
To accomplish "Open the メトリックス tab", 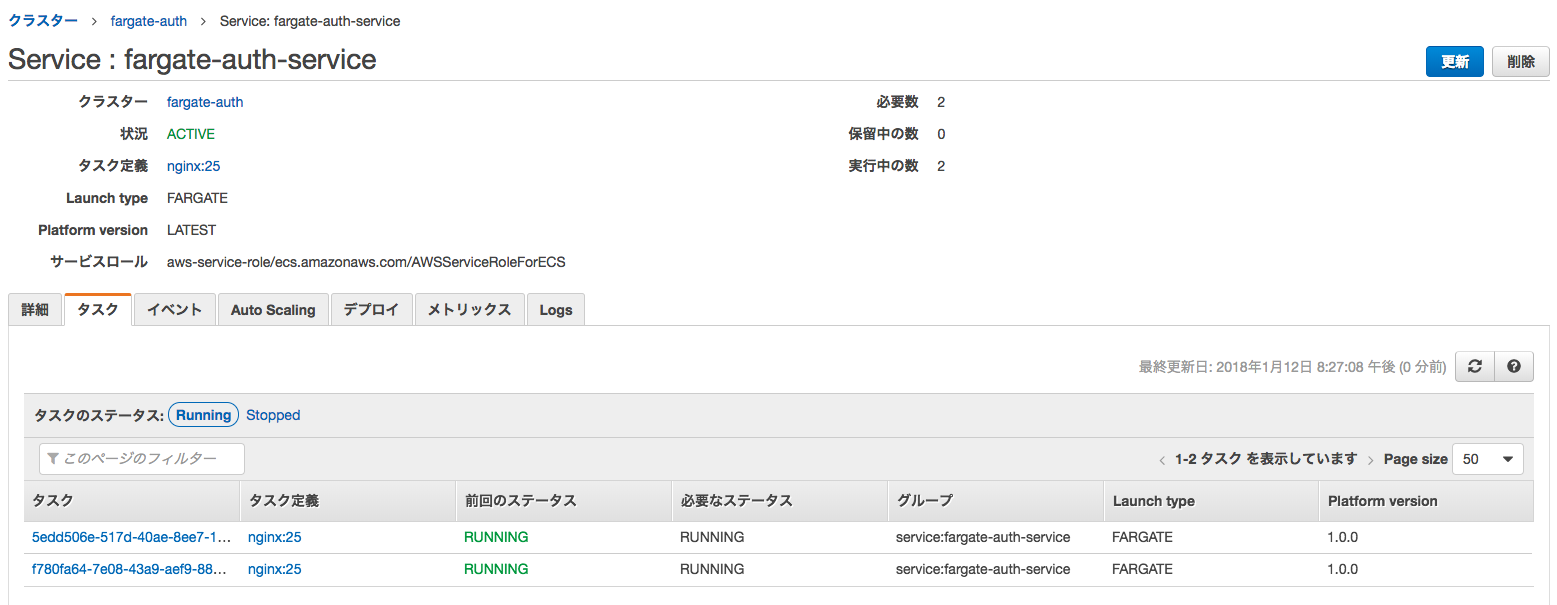I will (469, 309).
